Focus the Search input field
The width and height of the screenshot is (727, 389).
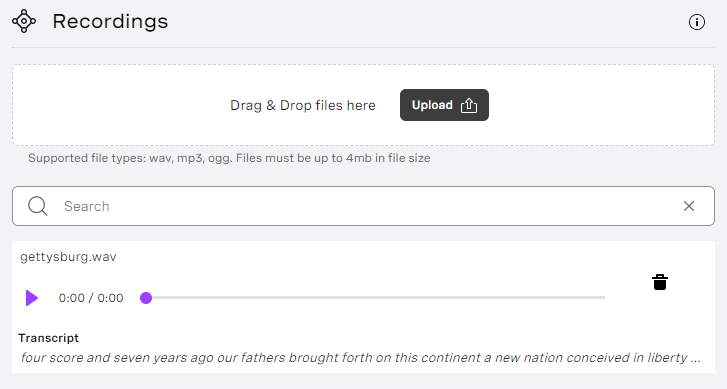(x=363, y=206)
